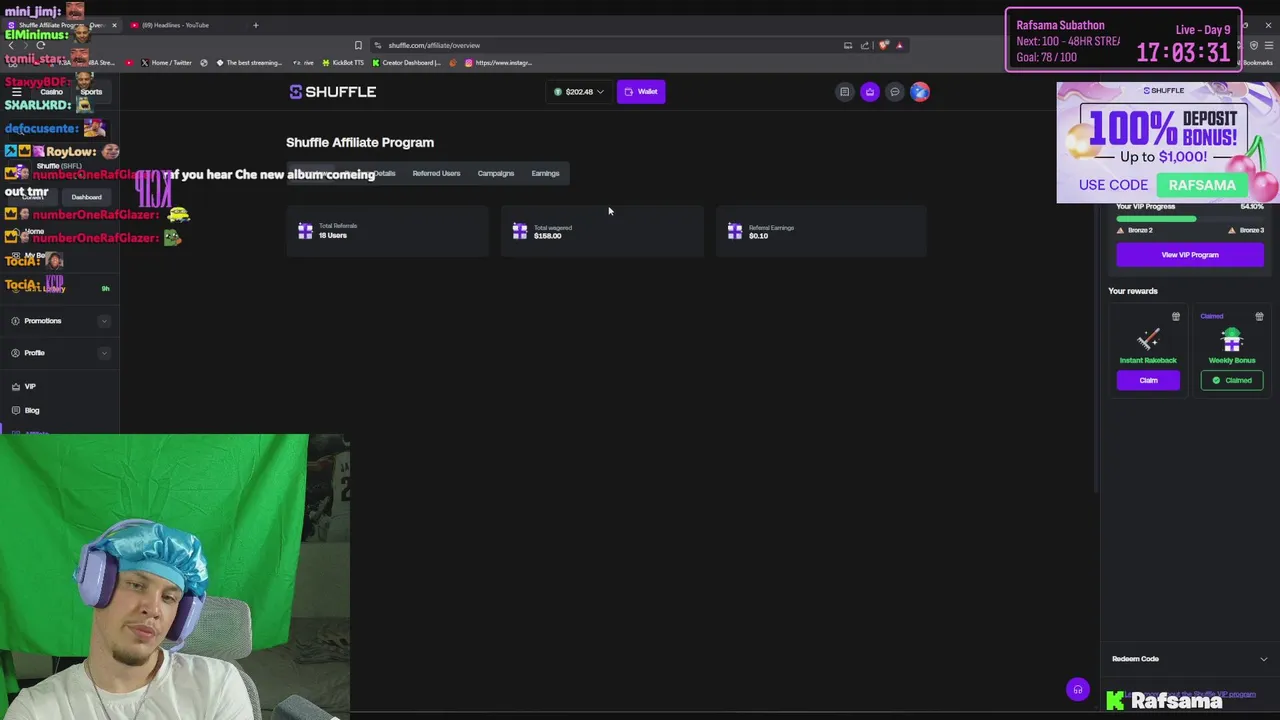Open the balance $202.48 currency dropdown
Viewport: 1280px width, 720px height.
pos(579,92)
